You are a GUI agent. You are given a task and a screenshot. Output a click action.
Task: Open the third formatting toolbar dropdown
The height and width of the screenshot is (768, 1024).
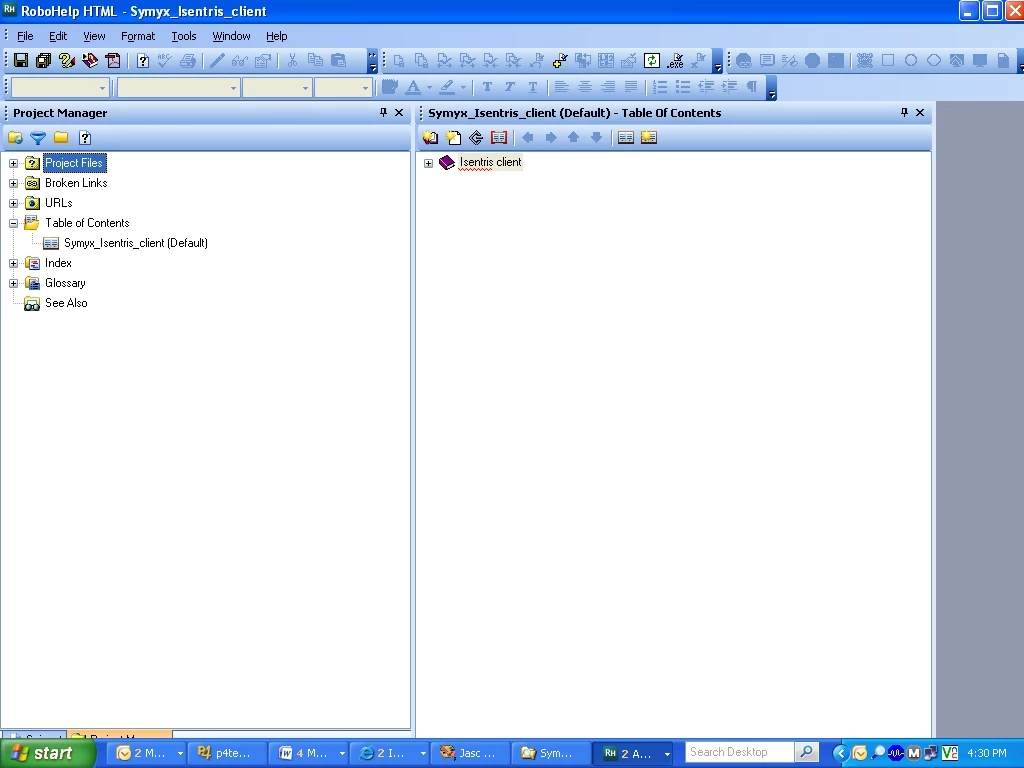tap(305, 88)
